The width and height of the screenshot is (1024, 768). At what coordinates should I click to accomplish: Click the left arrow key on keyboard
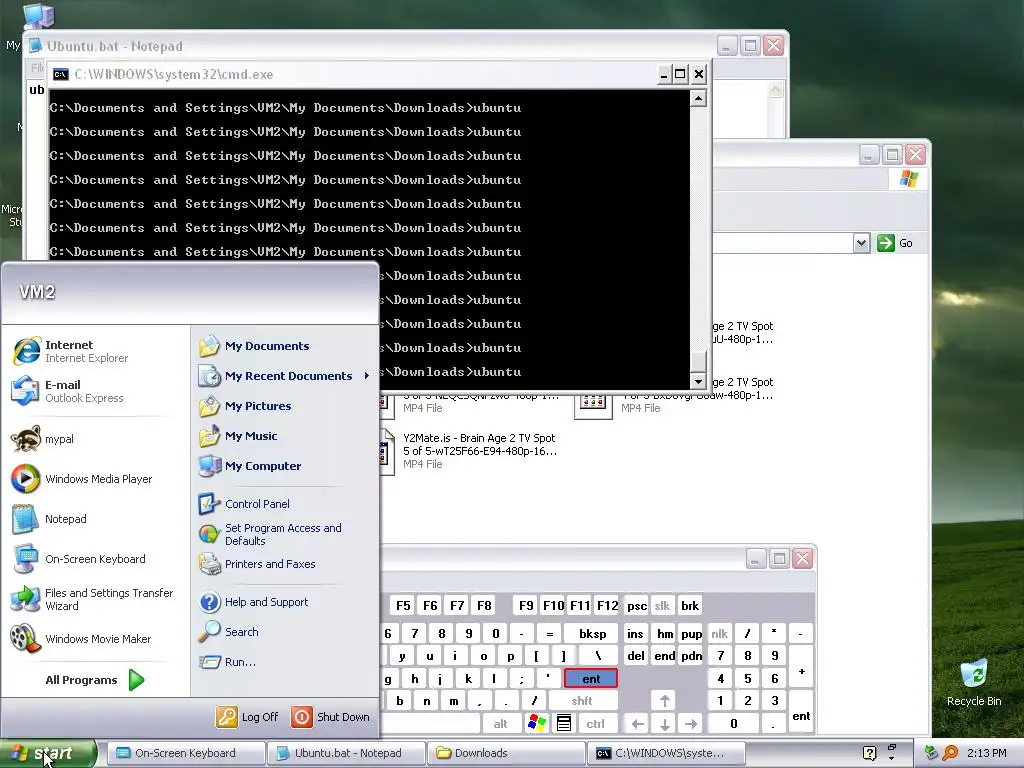tap(637, 724)
